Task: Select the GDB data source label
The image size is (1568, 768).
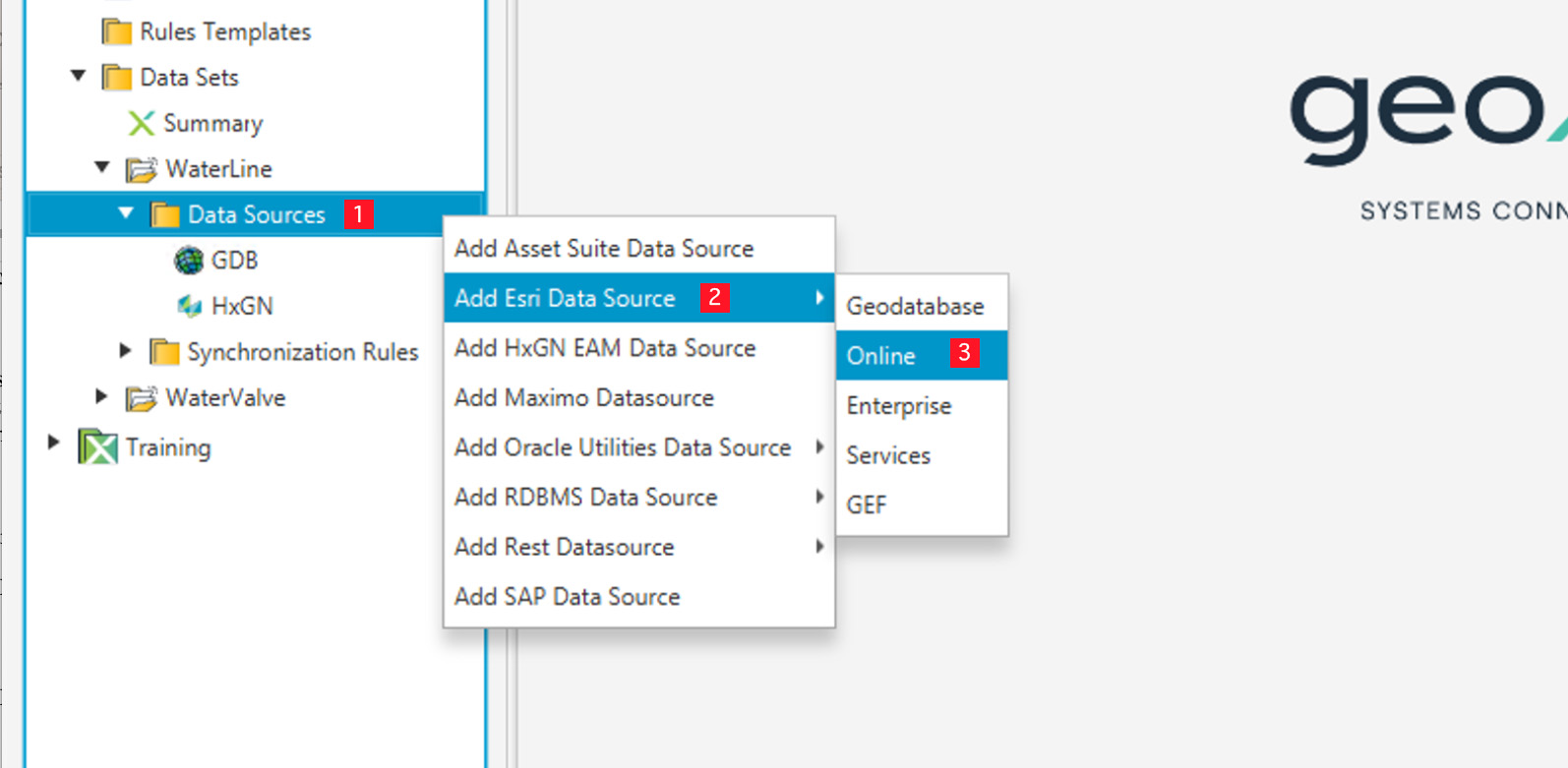Action: coord(234,261)
